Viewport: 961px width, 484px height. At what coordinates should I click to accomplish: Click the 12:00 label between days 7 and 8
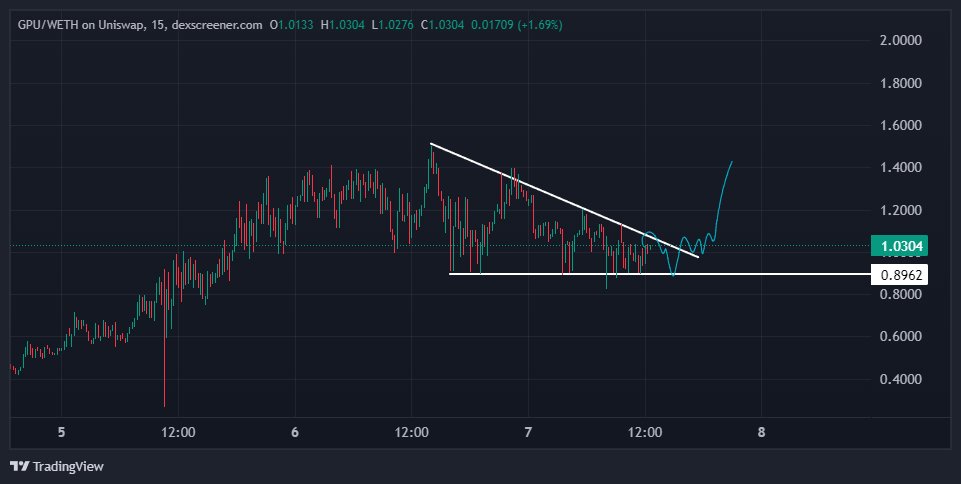[x=645, y=433]
